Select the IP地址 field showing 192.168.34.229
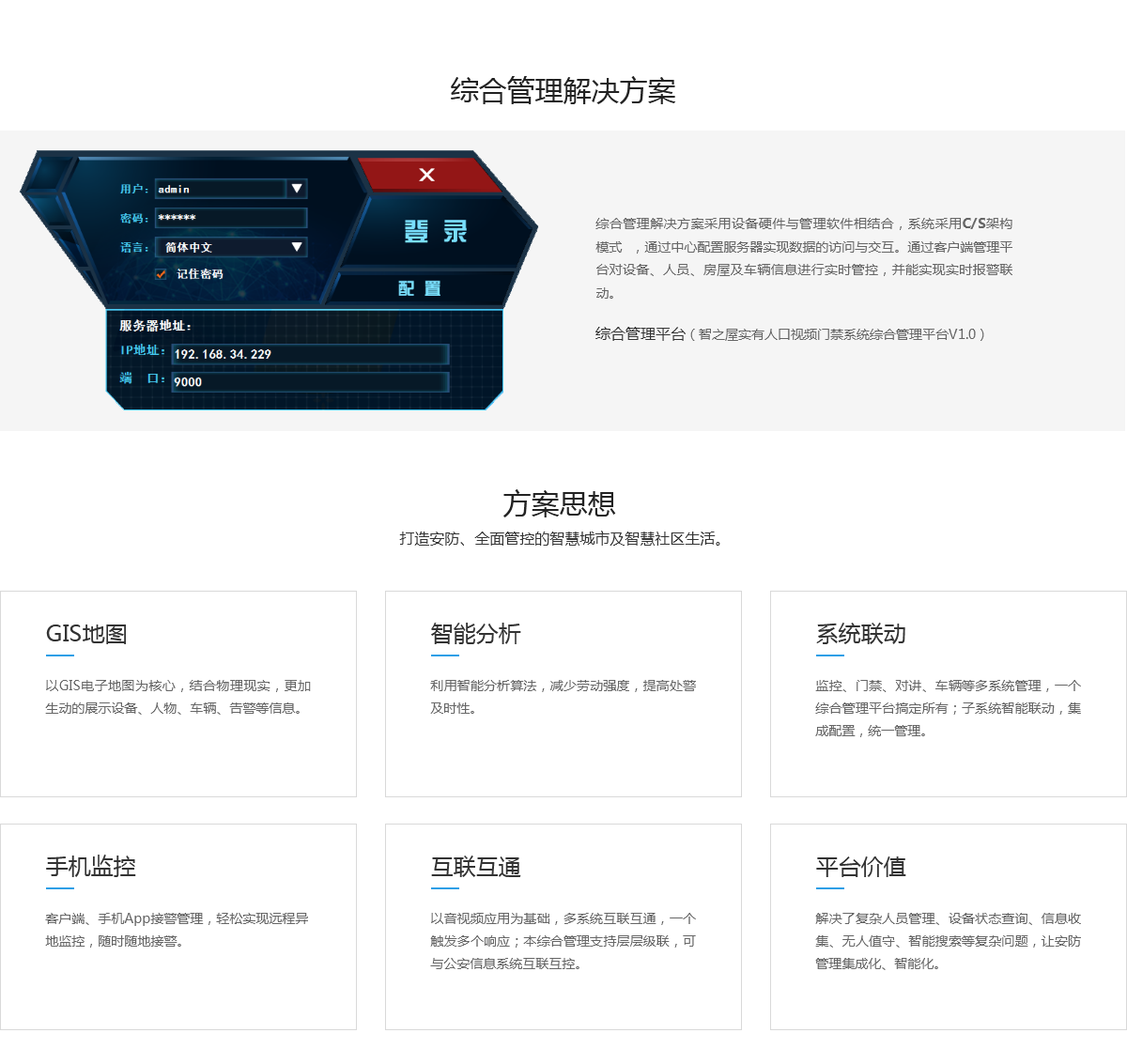The height and width of the screenshot is (1064, 1127). [x=310, y=354]
